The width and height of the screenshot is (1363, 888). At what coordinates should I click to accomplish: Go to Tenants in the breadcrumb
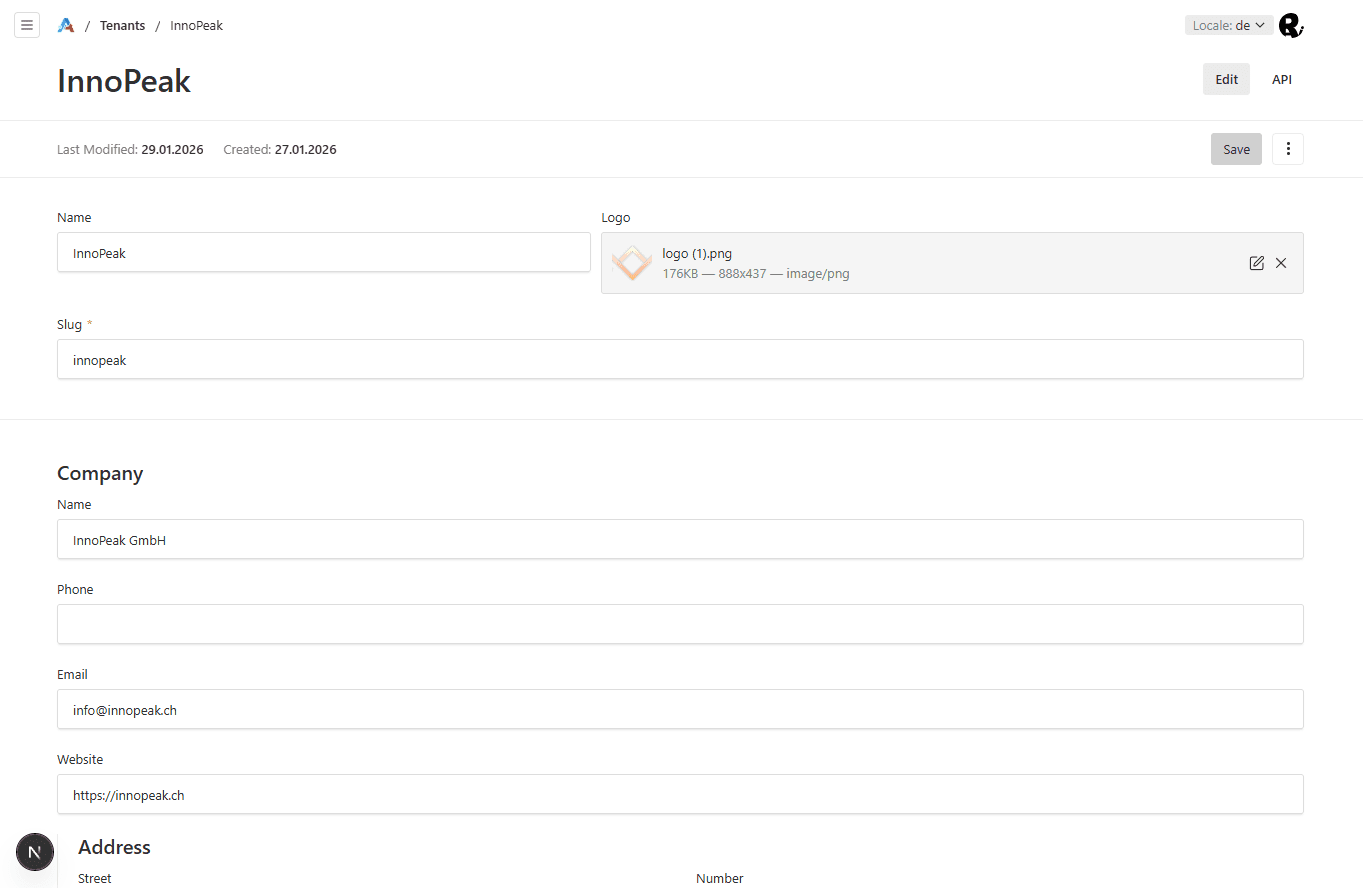click(122, 26)
